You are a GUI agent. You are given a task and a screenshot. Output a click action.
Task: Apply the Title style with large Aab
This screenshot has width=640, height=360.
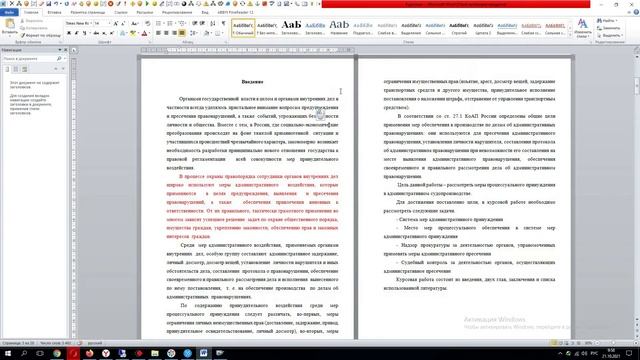pos(339,28)
